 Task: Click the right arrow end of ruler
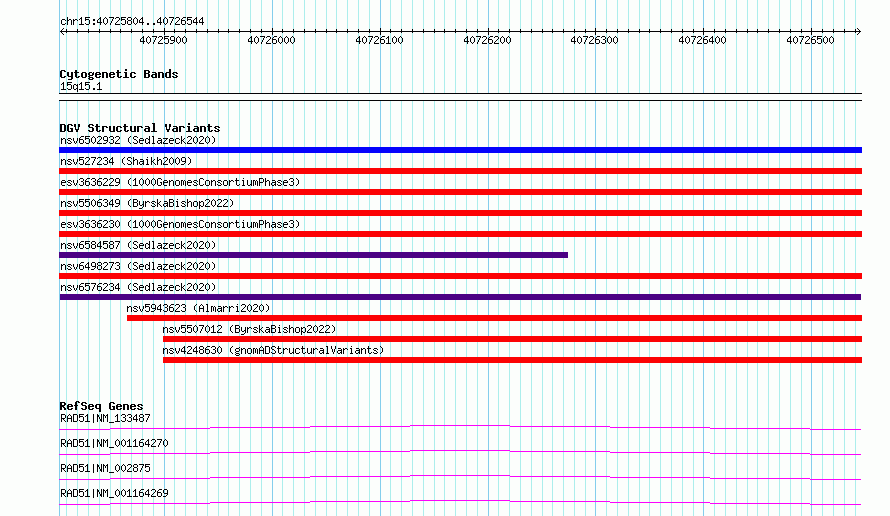(x=858, y=31)
